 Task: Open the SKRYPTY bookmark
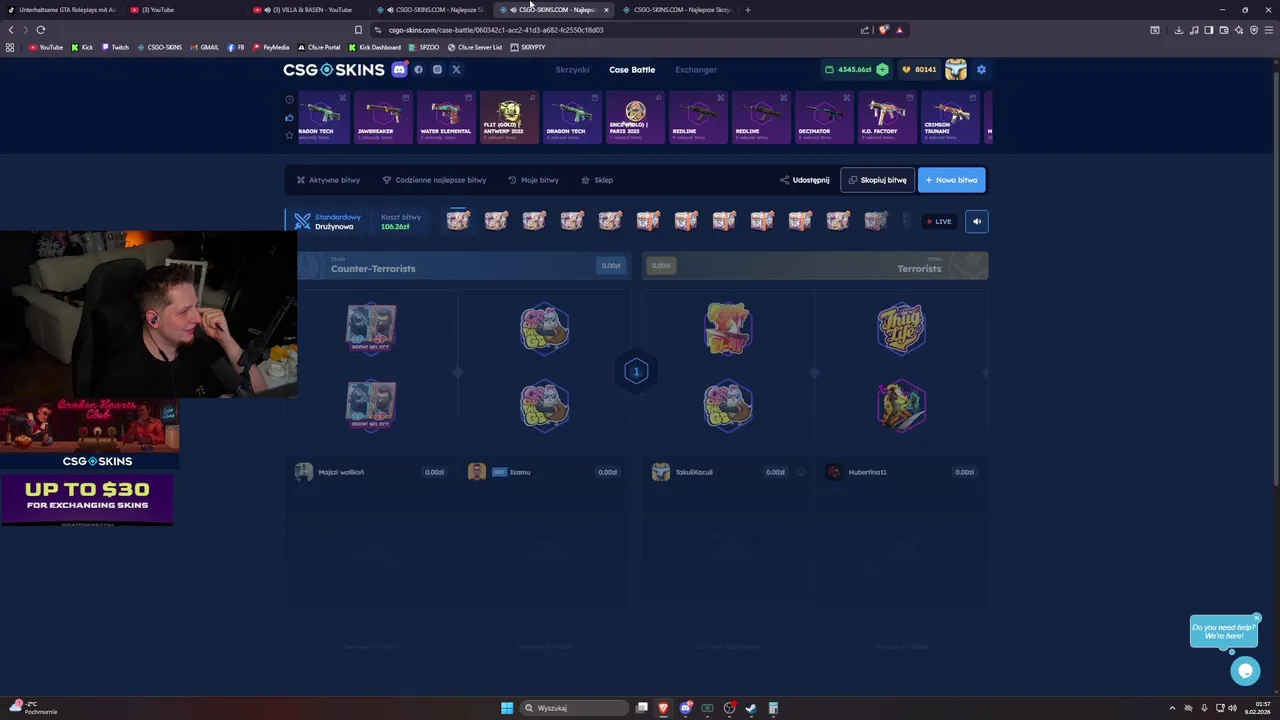pyautogui.click(x=528, y=47)
